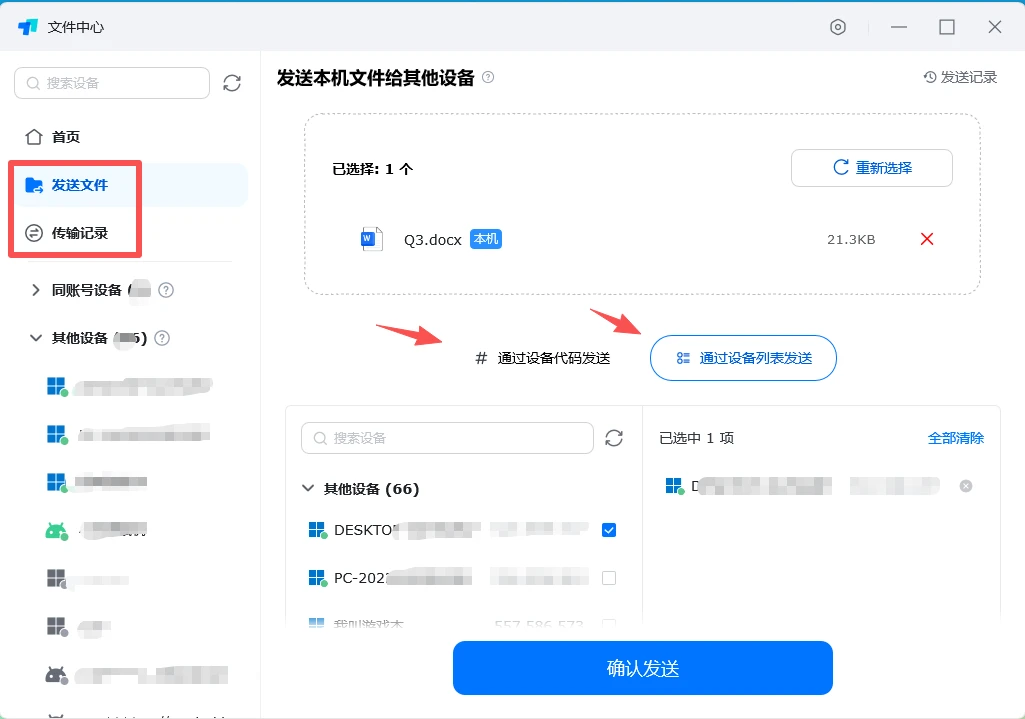Click the Q3.docx Word file icon
The height and width of the screenshot is (719, 1025).
pyautogui.click(x=371, y=239)
